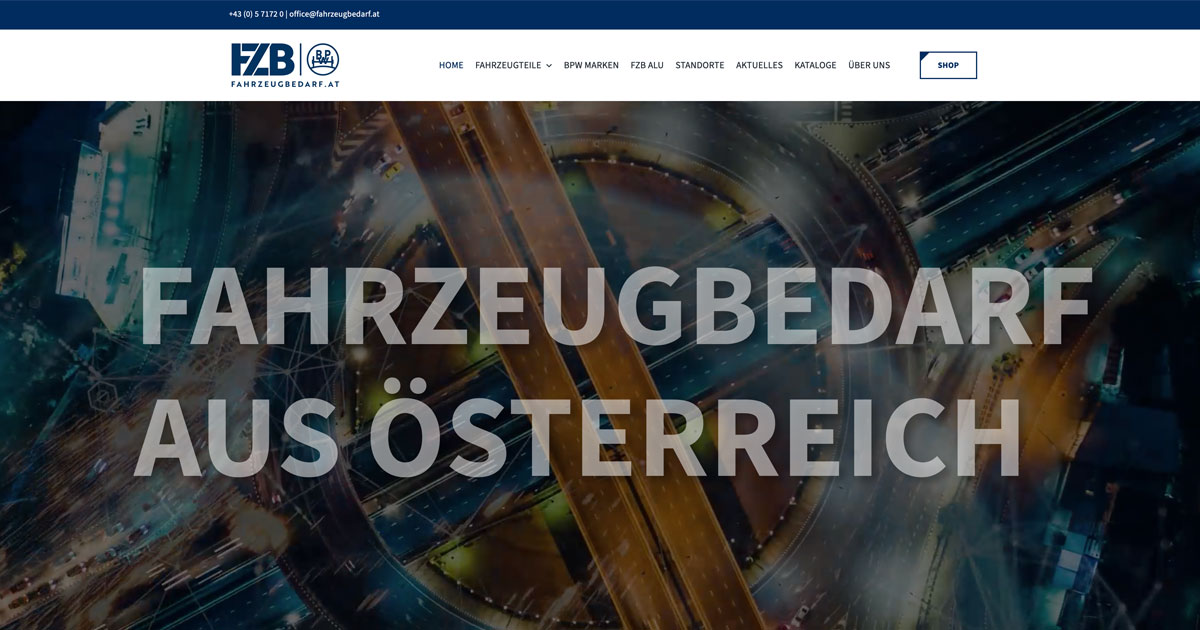The height and width of the screenshot is (630, 1200).
Task: Call the phone number +43 (0) 5 7172 0
Action: click(256, 14)
